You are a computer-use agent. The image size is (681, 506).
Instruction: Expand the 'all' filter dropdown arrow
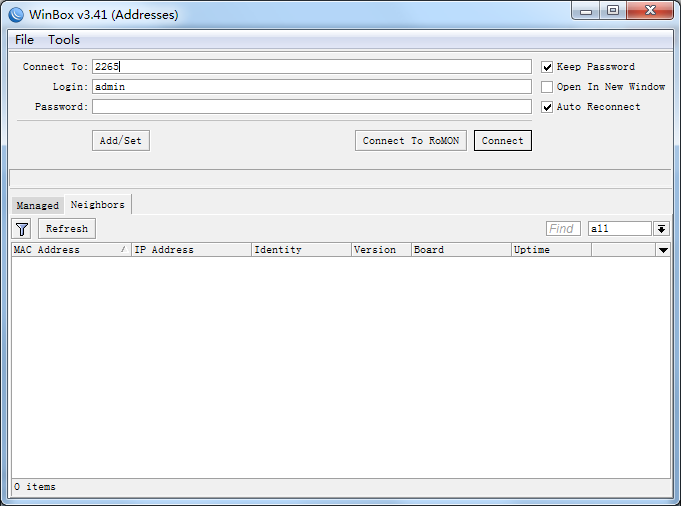(661, 229)
